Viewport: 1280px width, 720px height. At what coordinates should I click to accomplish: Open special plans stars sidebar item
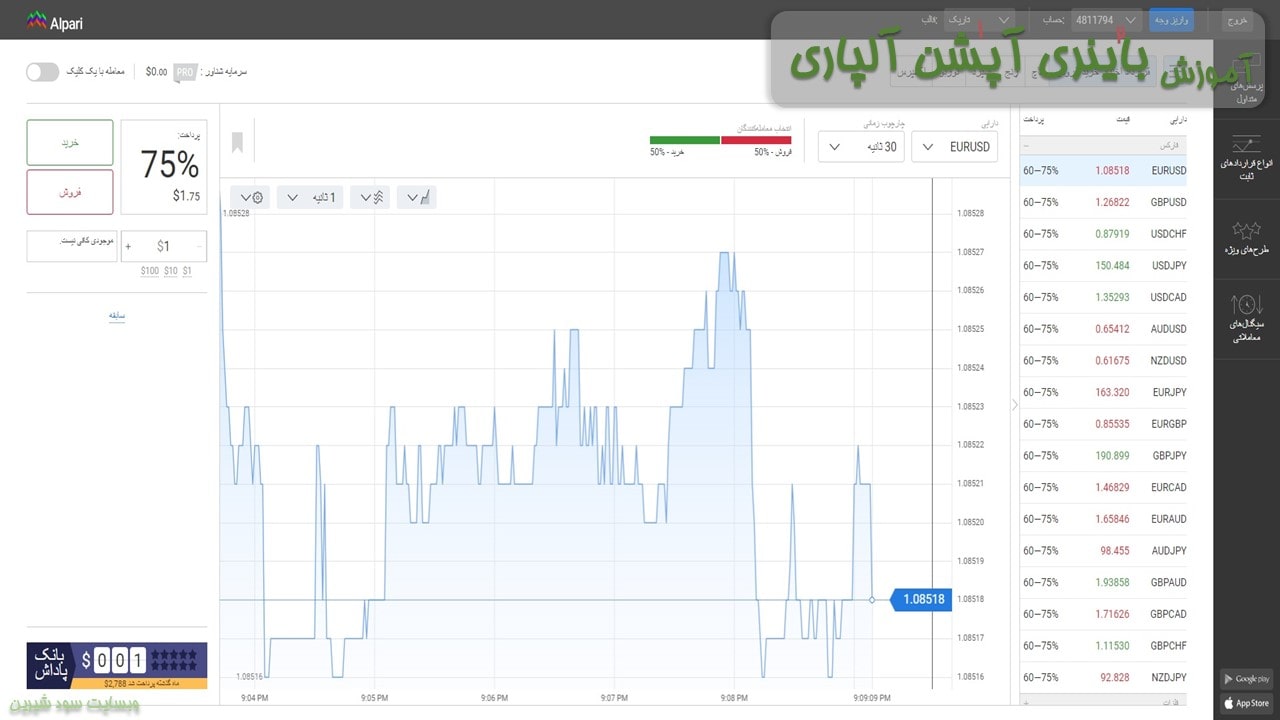(1246, 238)
